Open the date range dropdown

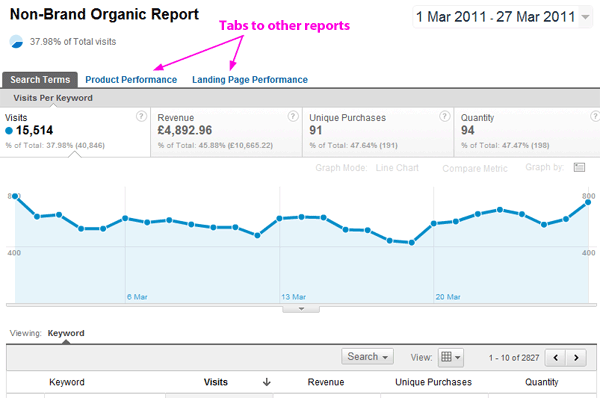502,17
